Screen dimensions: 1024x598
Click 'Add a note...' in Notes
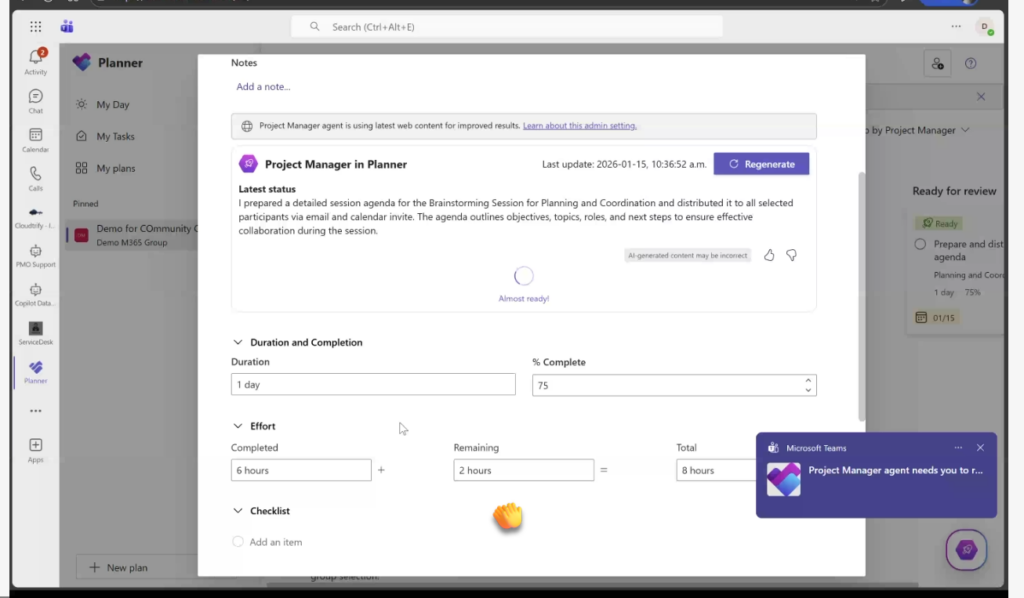coord(263,86)
